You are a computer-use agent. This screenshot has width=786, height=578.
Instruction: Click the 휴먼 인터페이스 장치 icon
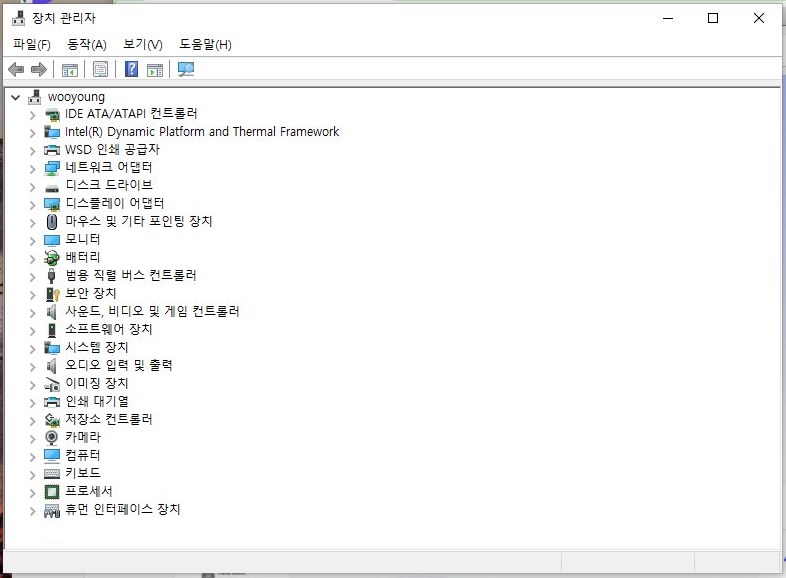52,511
